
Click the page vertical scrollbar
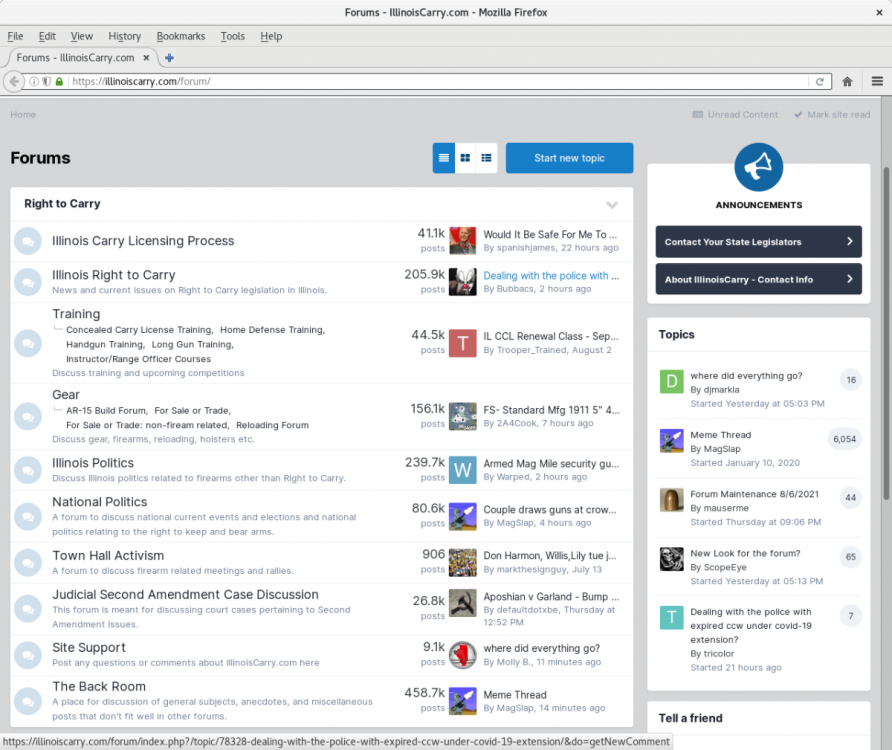pyautogui.click(x=886, y=334)
